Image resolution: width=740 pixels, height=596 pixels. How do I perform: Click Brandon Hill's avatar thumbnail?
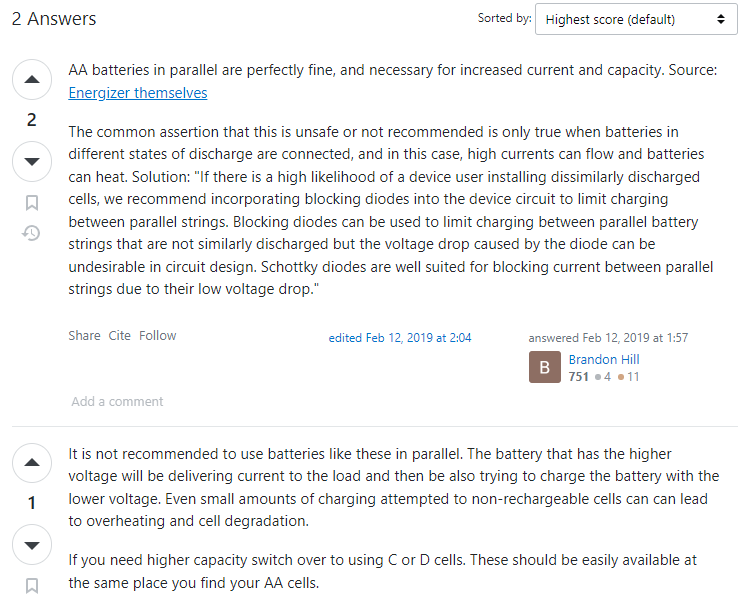[x=545, y=367]
